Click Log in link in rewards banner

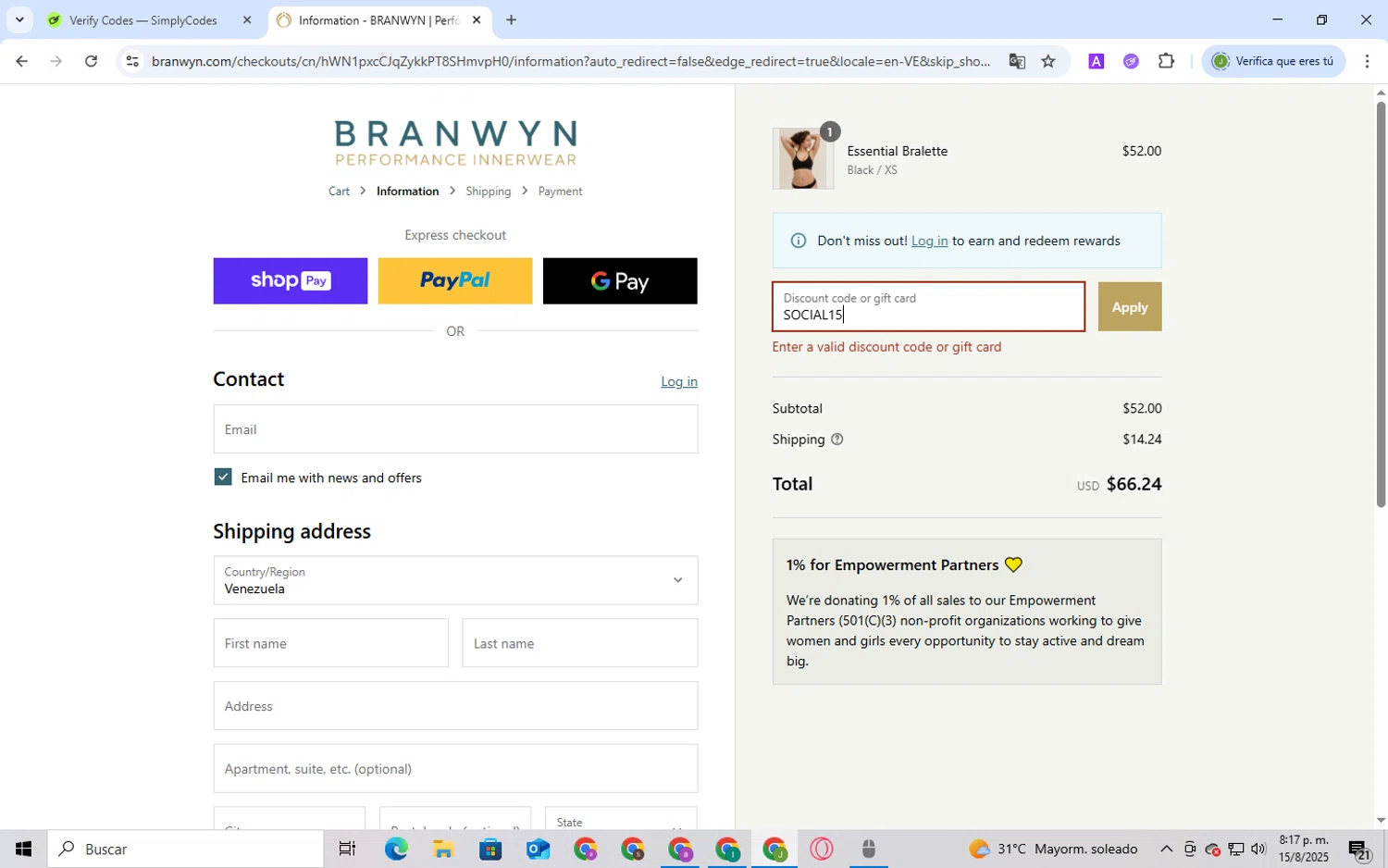click(x=929, y=241)
